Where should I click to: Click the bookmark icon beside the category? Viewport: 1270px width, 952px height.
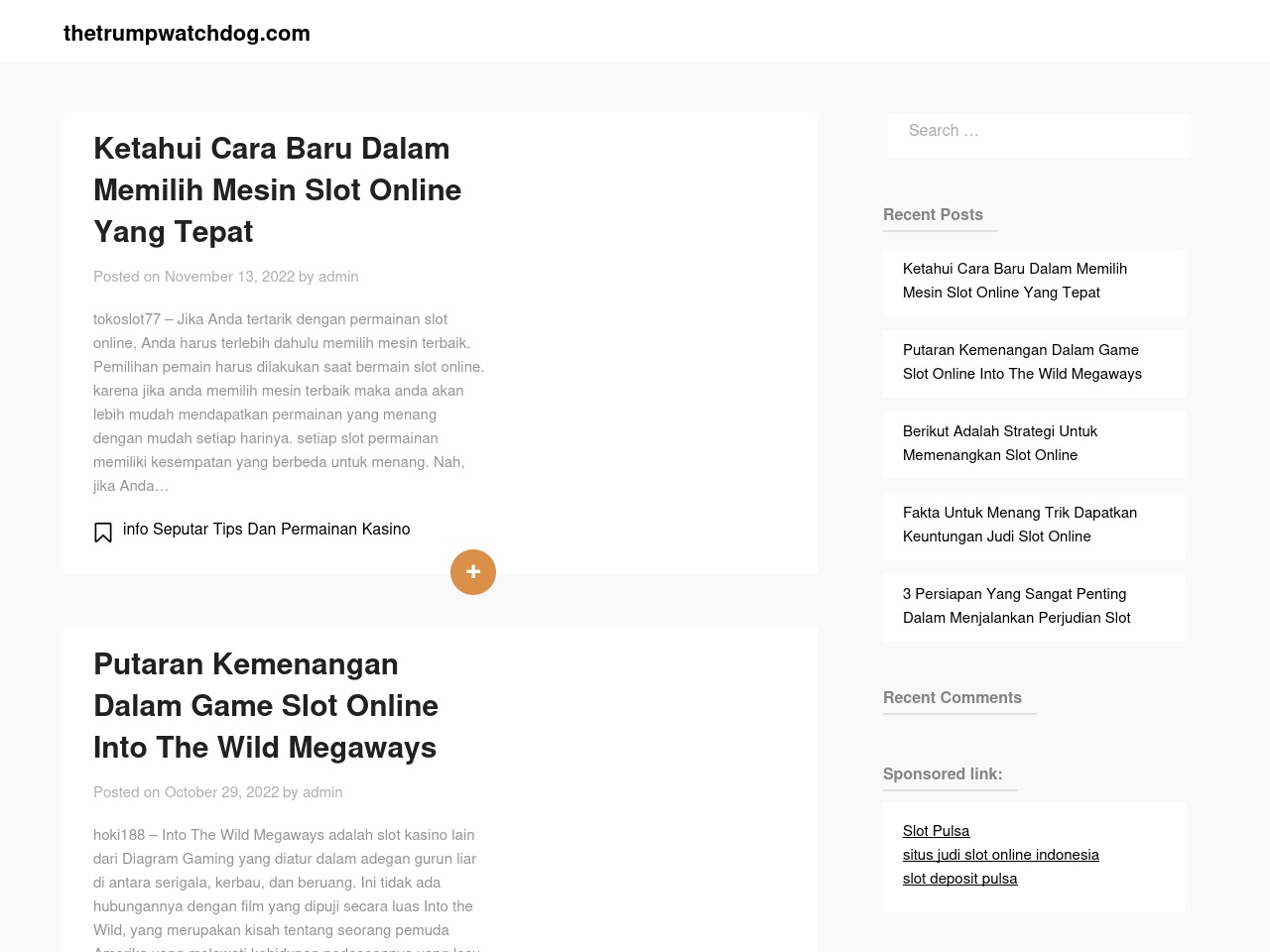point(103,533)
